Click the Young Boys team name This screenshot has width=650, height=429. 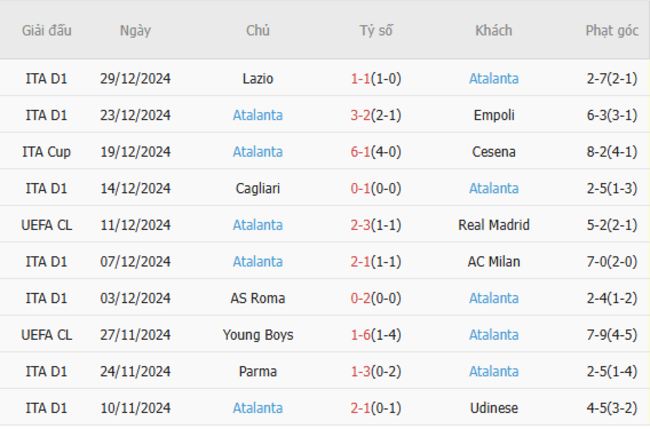[x=257, y=335]
